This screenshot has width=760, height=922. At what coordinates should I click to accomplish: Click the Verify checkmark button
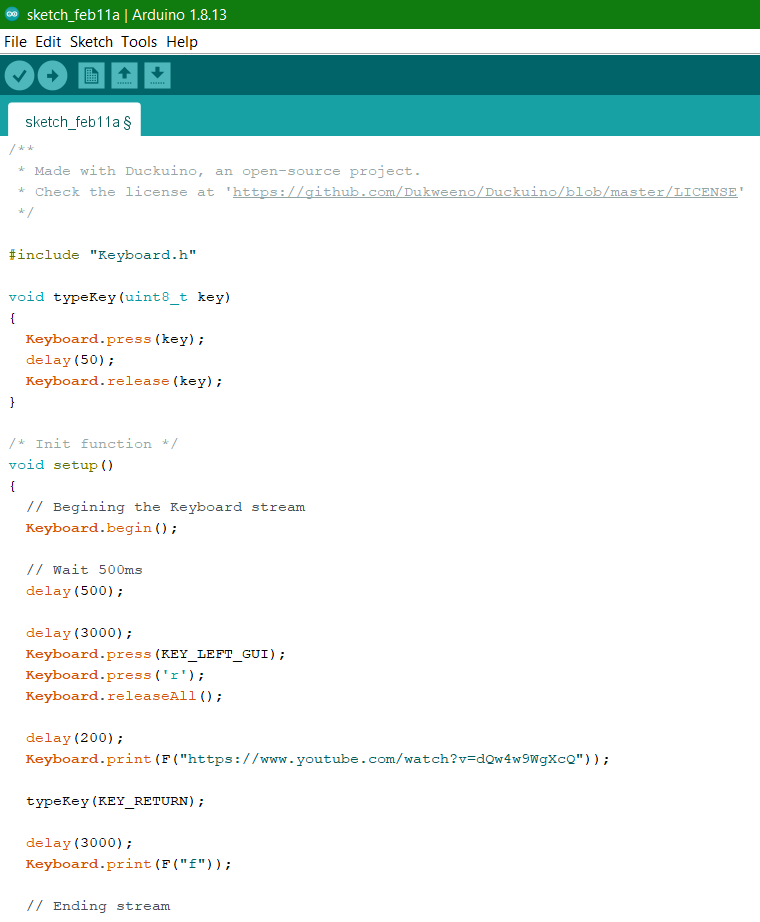(x=19, y=75)
